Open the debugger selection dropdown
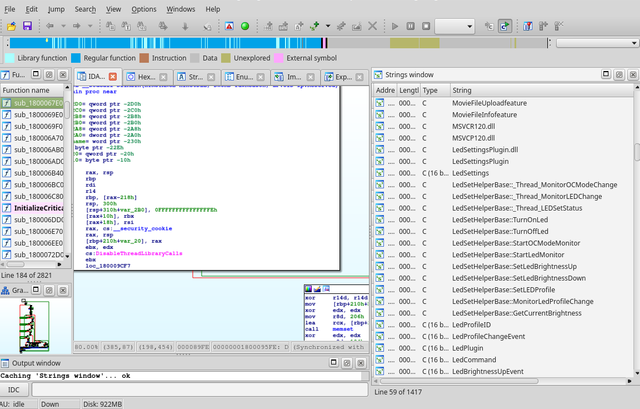Screen dimensions: 640x409 [x=455, y=25]
